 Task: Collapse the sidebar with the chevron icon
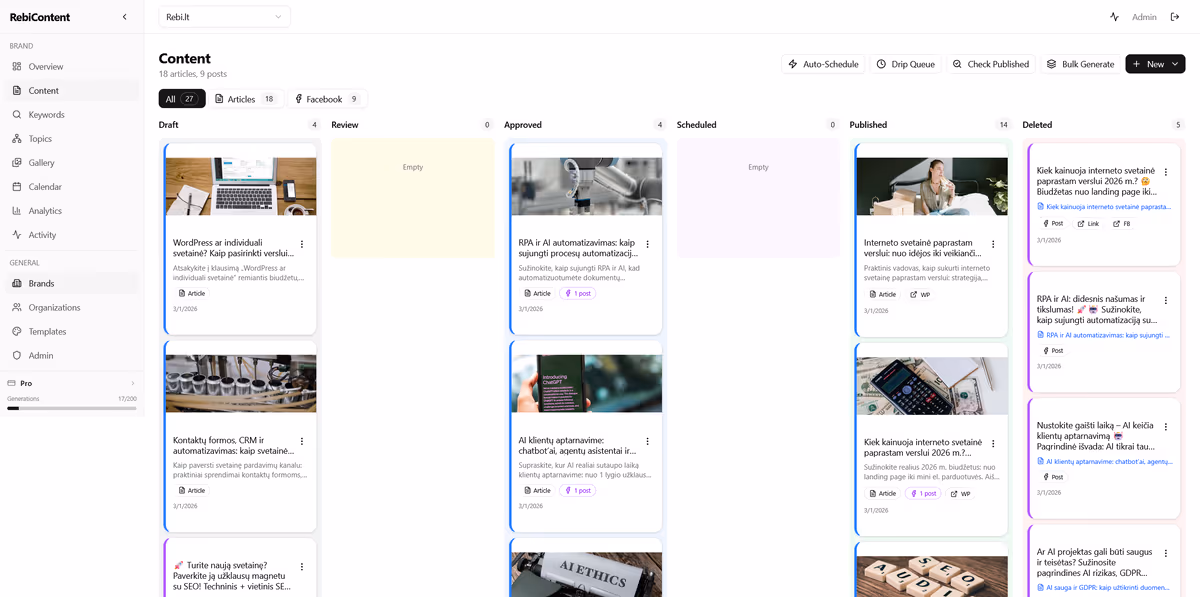(124, 17)
